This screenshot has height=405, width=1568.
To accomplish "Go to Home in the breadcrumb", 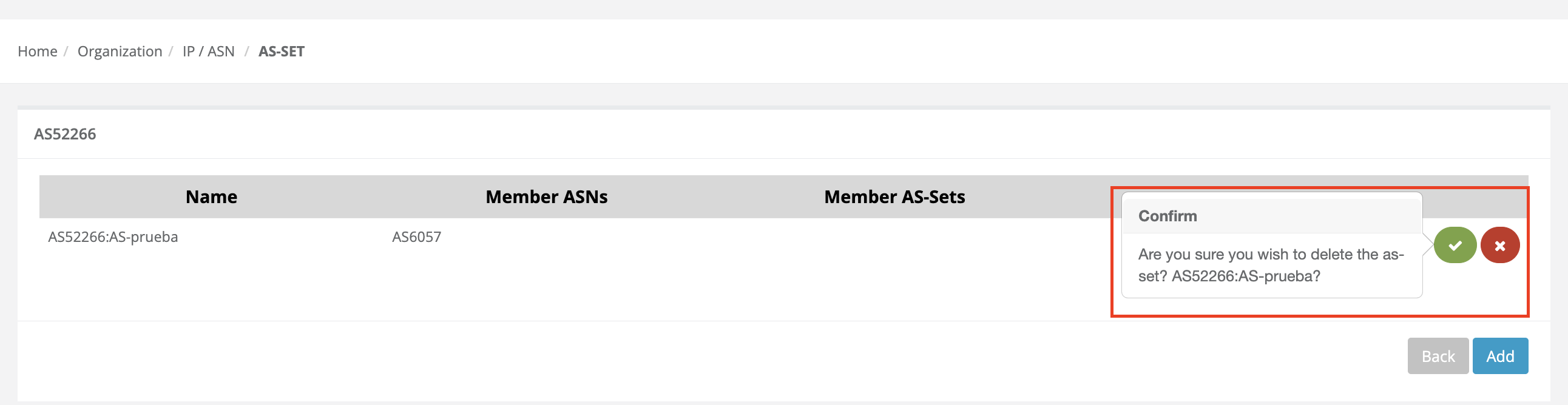I will tap(37, 52).
